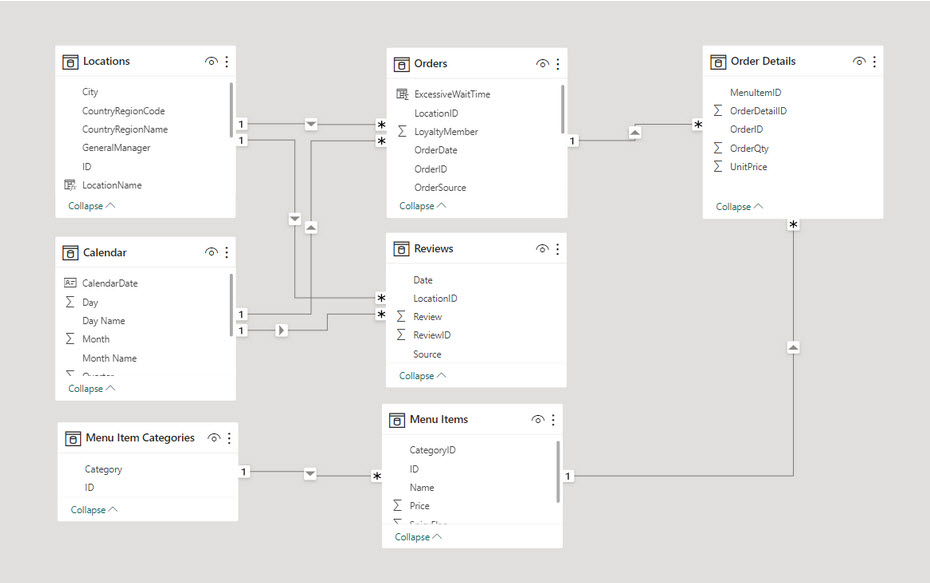Click the Calendar table icon in header
930x583 pixels.
70,253
